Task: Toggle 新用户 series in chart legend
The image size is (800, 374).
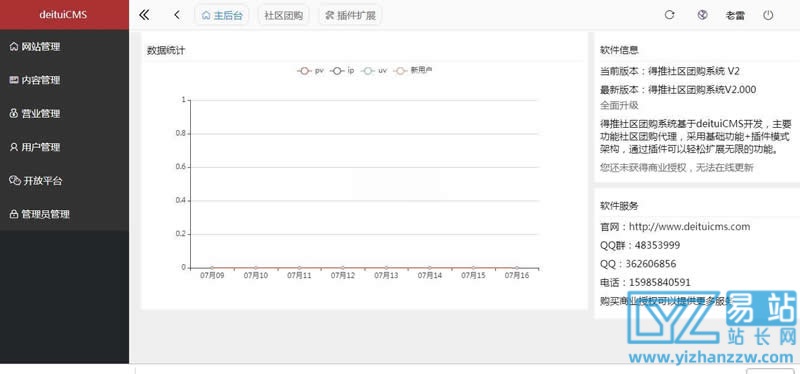Action: pos(414,70)
